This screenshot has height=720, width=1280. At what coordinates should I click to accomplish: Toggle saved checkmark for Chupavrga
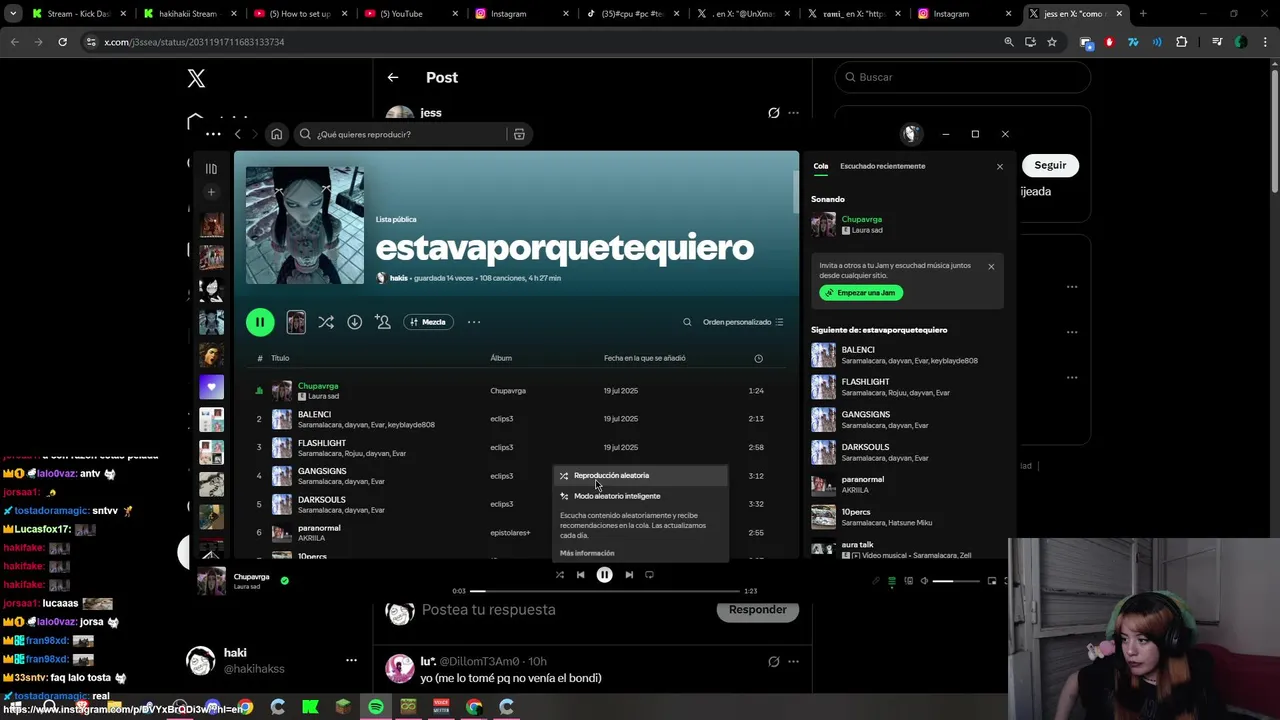coord(285,580)
